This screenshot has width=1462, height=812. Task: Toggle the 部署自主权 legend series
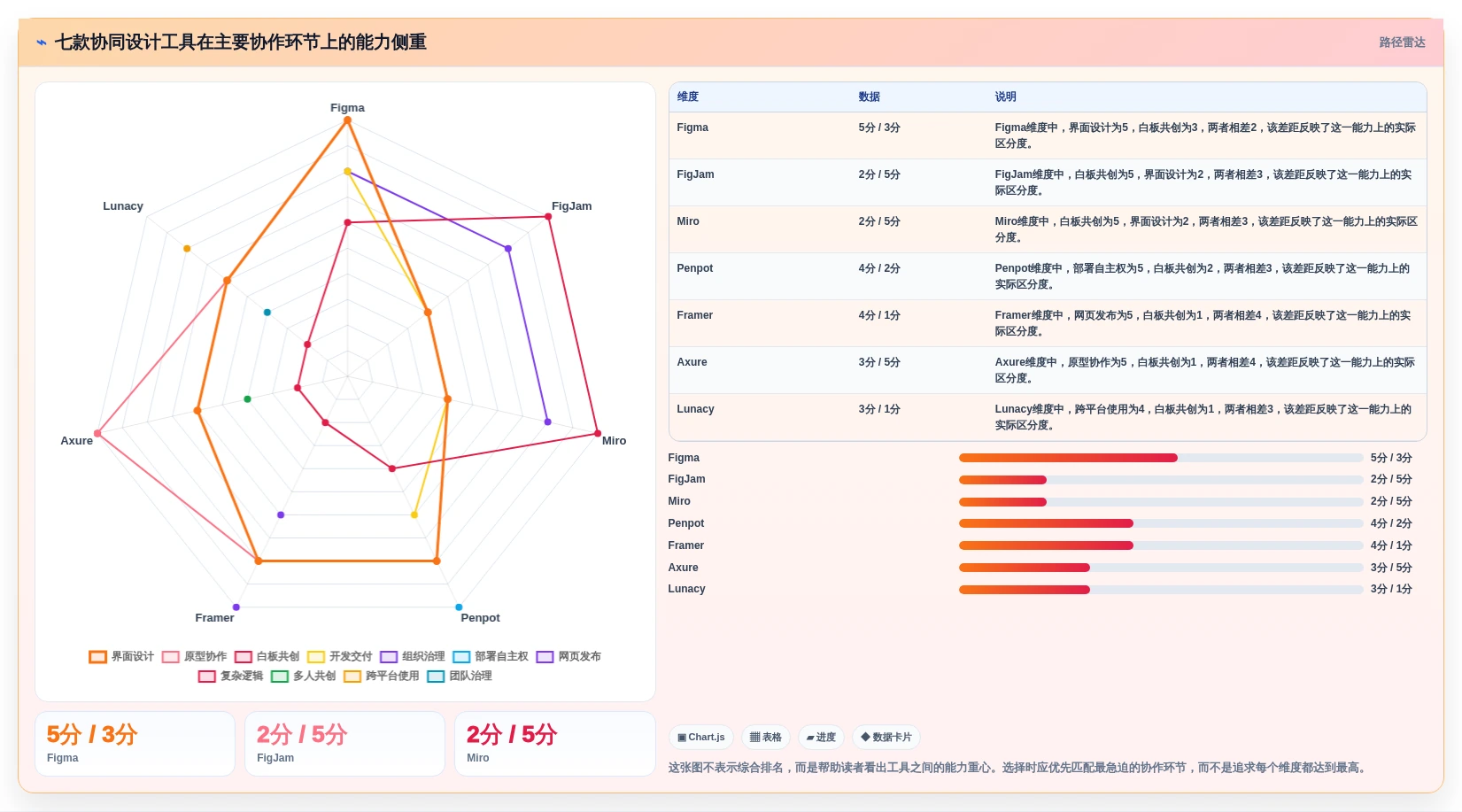[491, 656]
